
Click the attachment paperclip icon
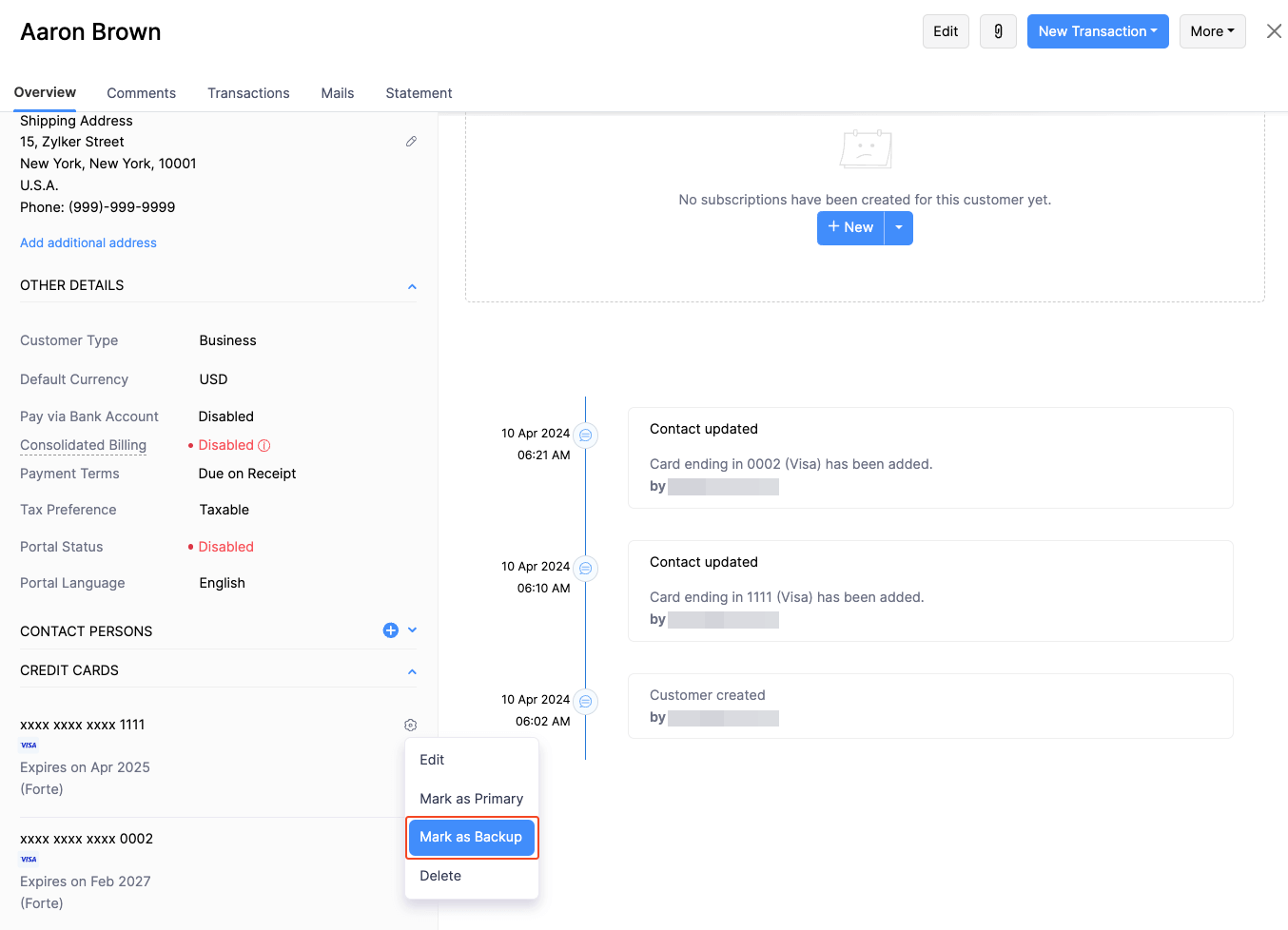(998, 31)
